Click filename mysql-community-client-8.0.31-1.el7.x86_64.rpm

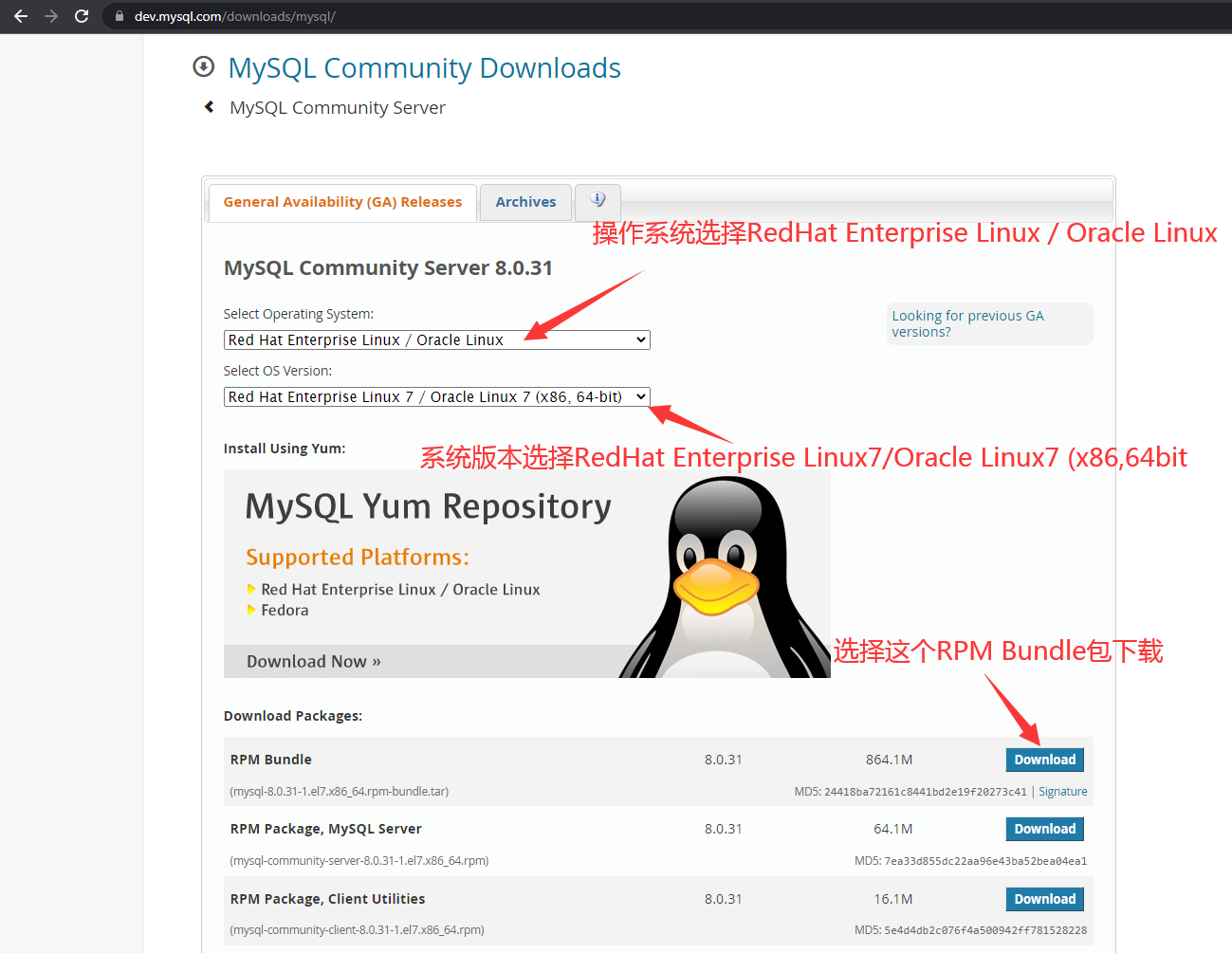click(357, 930)
